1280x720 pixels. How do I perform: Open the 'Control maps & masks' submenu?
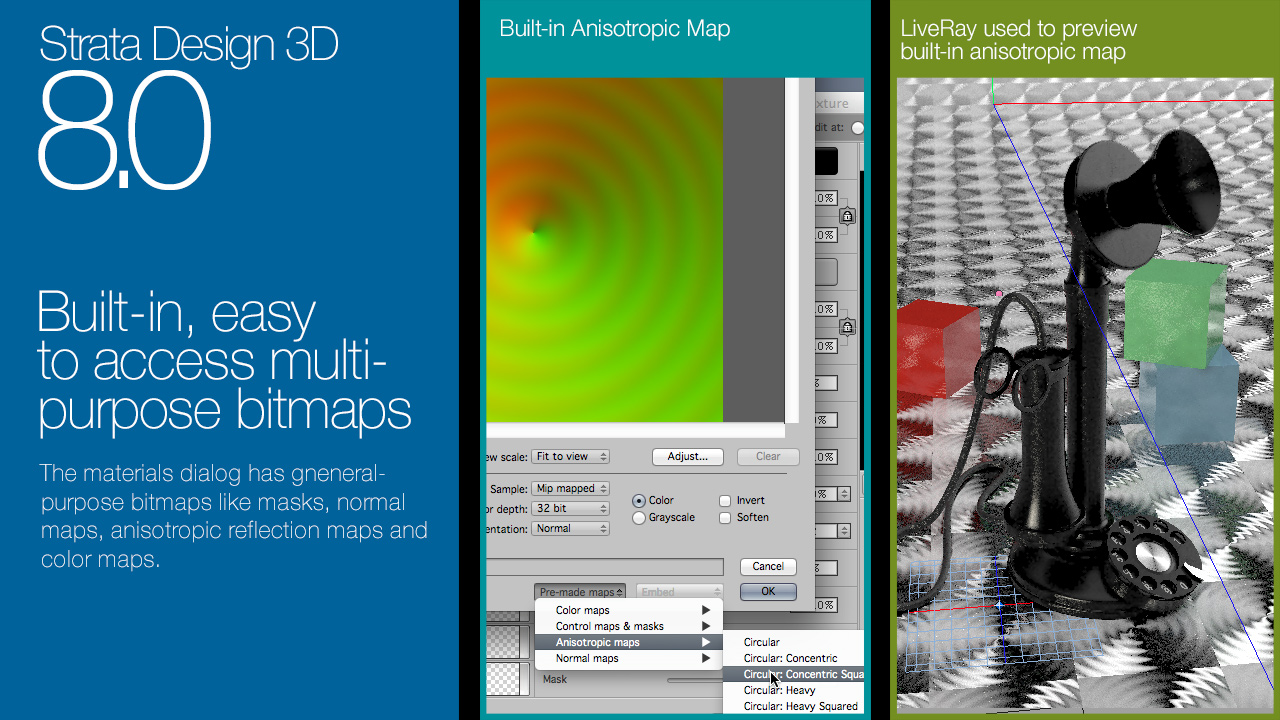tap(628, 626)
